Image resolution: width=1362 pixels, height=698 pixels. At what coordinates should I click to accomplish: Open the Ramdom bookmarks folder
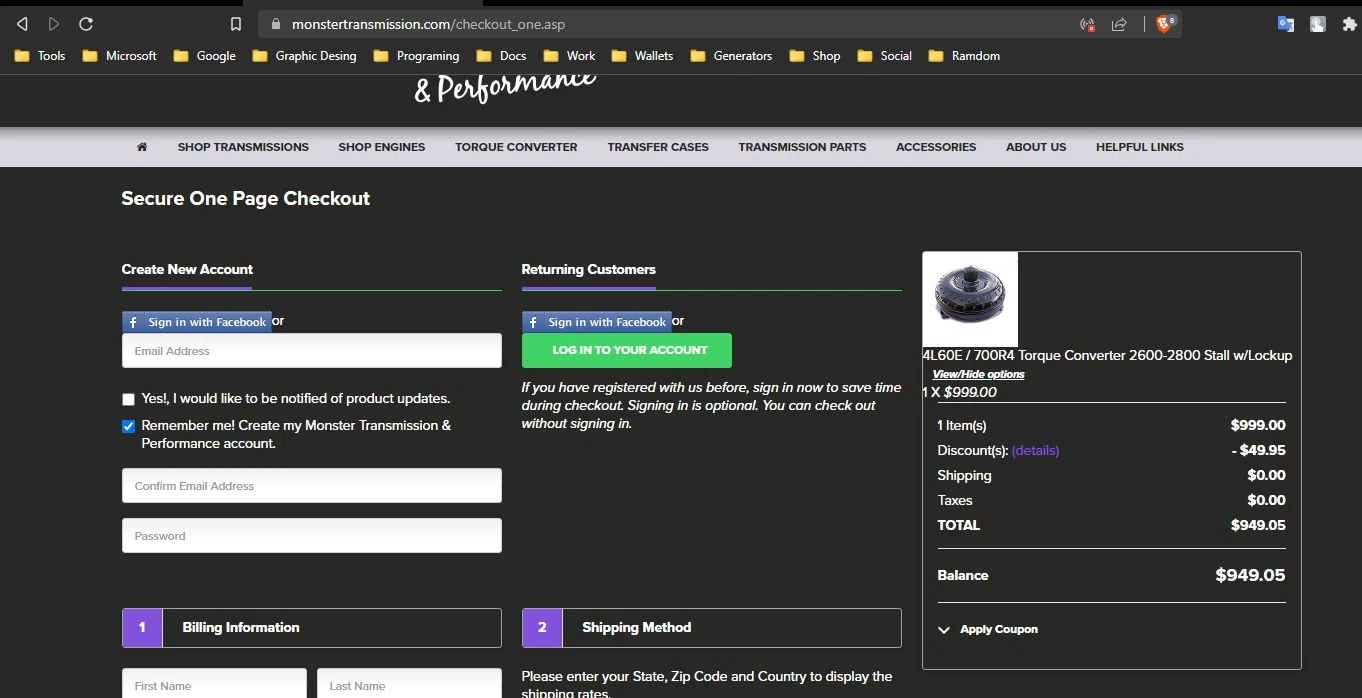coord(964,56)
